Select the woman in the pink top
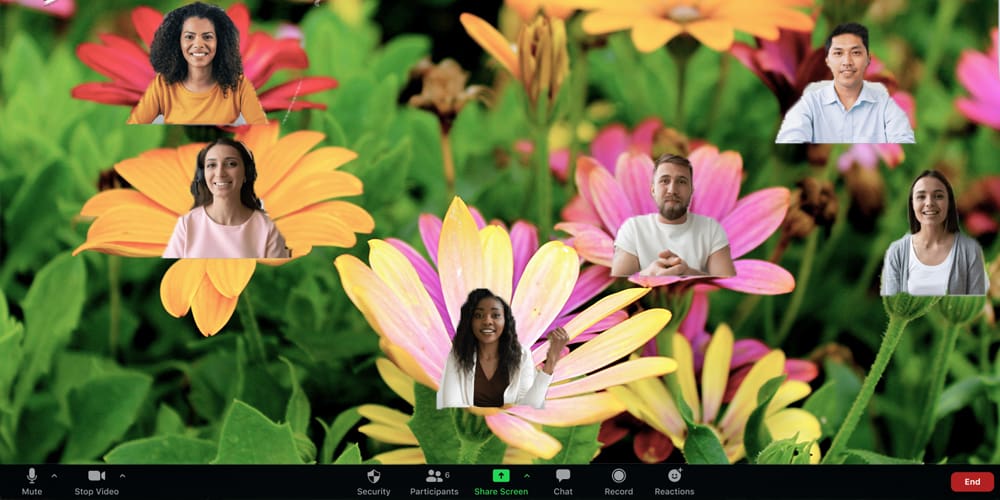1000x500 pixels. (x=226, y=203)
